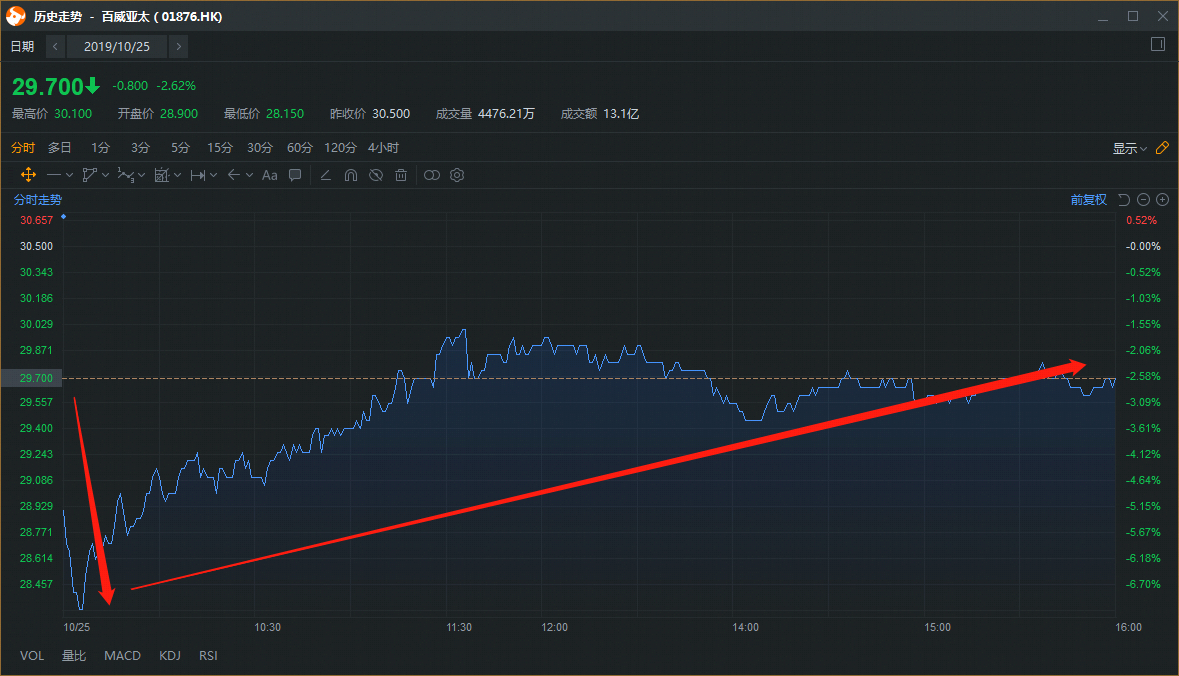Select the comment bubble note tool
The image size is (1179, 676).
coord(296,175)
